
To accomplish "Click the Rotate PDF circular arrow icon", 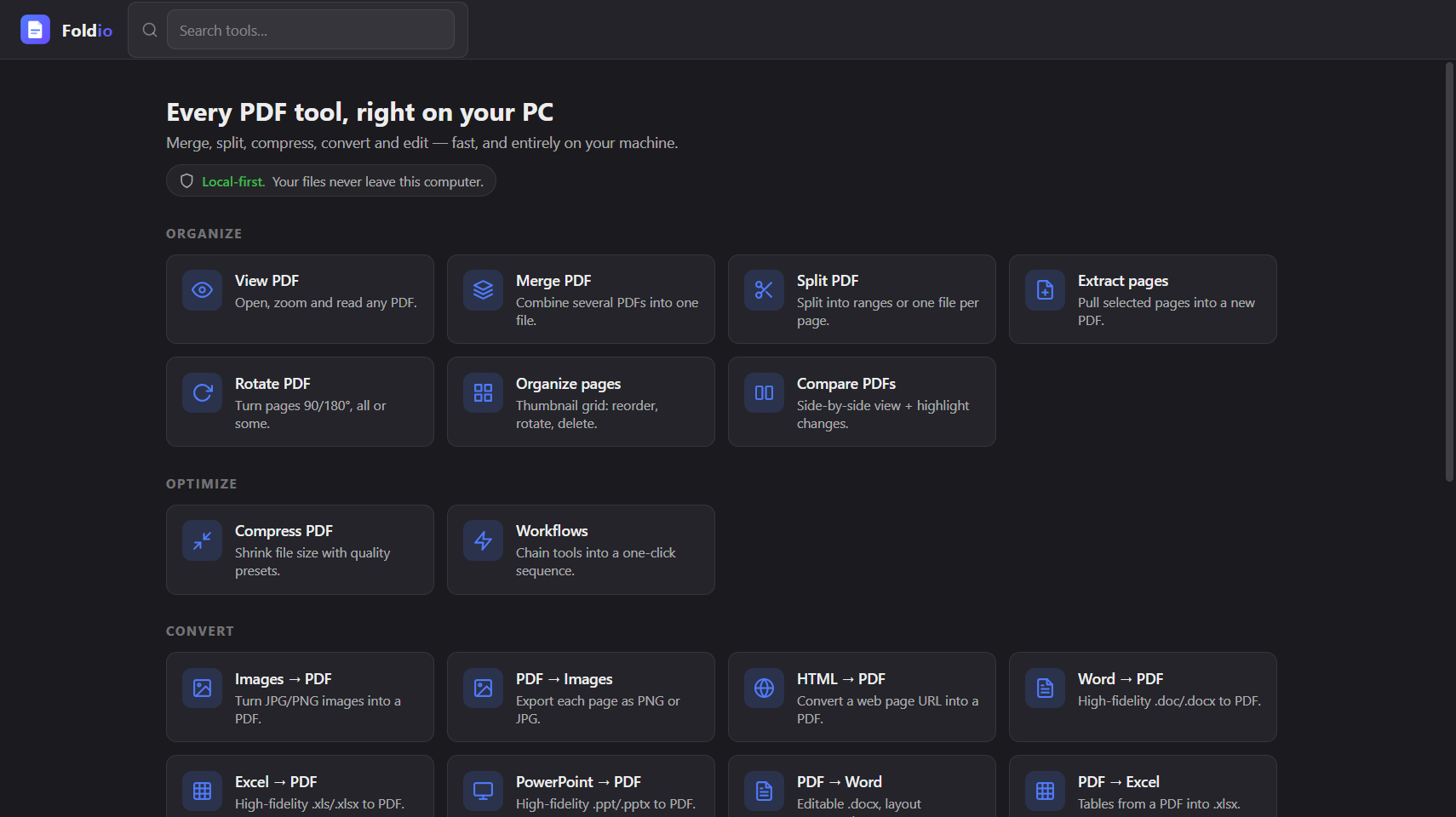I will pos(202,393).
